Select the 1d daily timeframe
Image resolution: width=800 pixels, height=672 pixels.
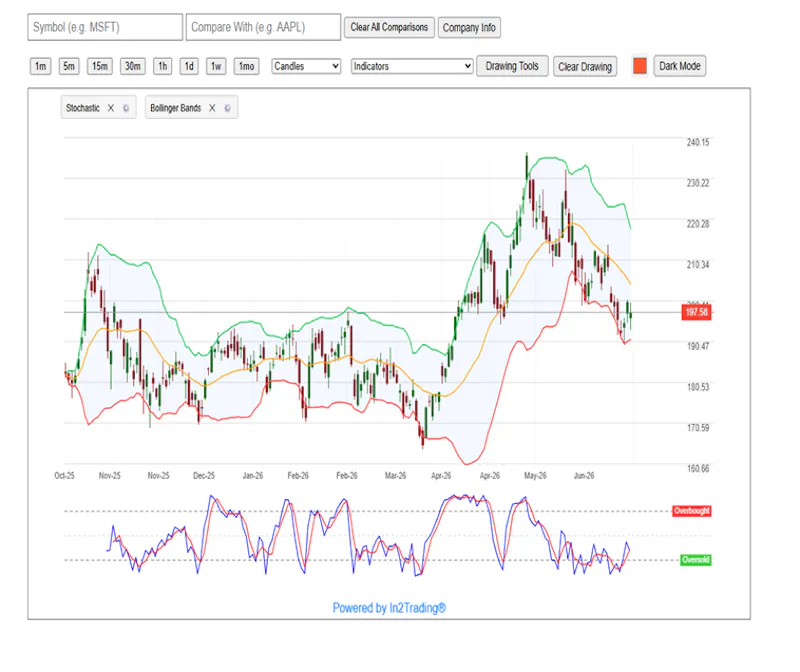pos(189,66)
